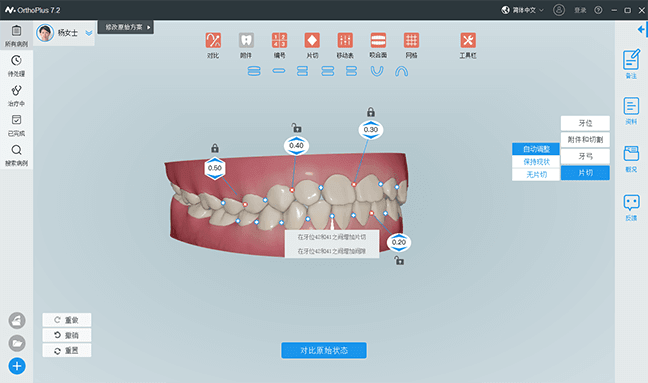The width and height of the screenshot is (648, 383).
Task: Choose the 保持现状 option
Action: [536, 162]
